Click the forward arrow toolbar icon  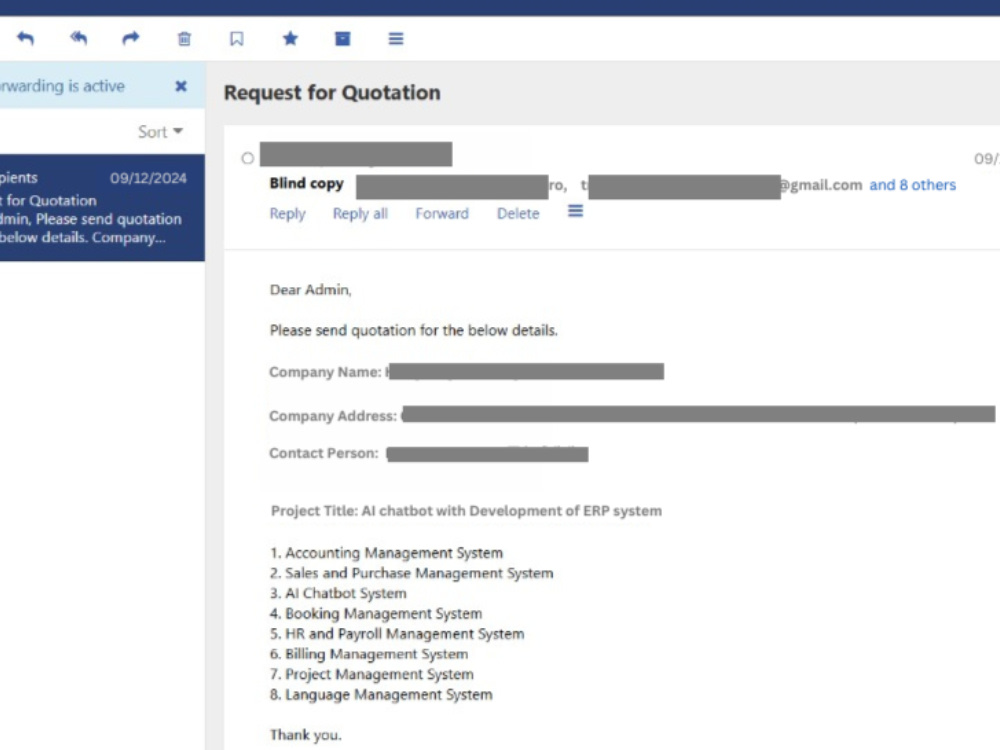point(131,38)
